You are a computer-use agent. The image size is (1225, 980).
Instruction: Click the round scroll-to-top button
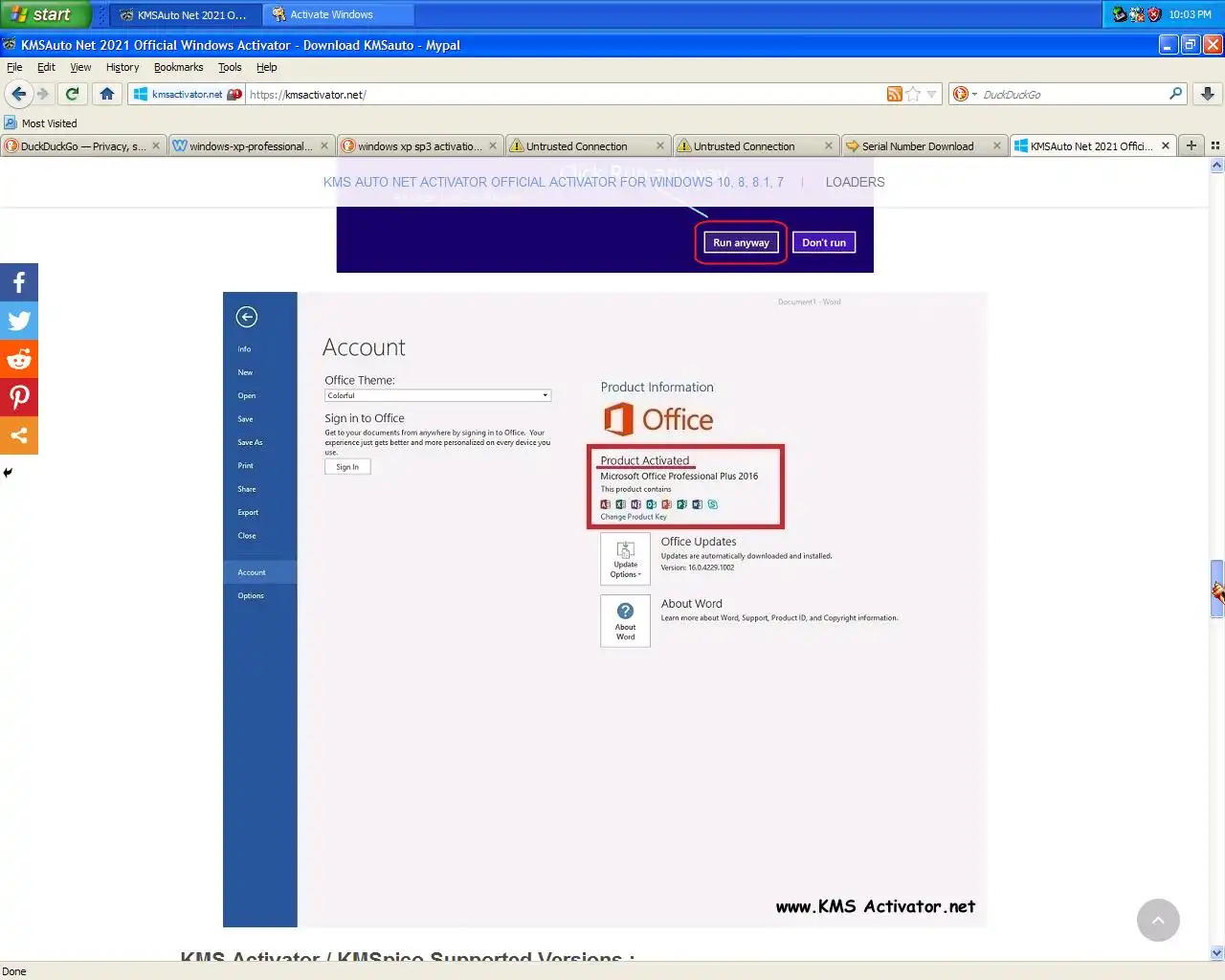pyautogui.click(x=1158, y=920)
